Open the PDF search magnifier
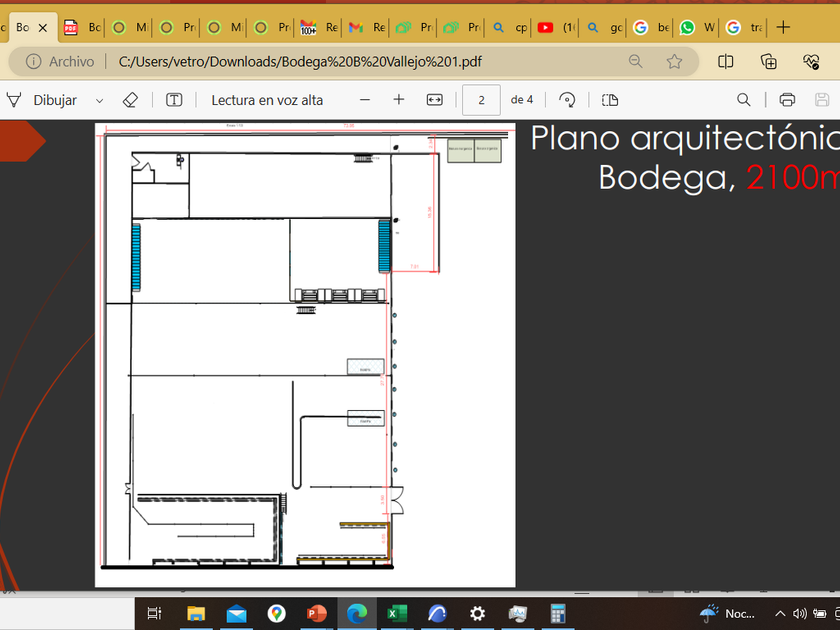Screen dimensions: 840x630 point(744,100)
